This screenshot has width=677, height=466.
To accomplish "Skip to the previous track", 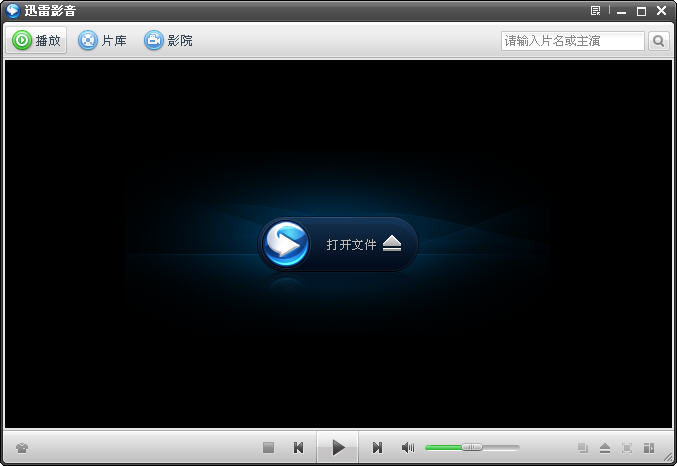I will 298,447.
